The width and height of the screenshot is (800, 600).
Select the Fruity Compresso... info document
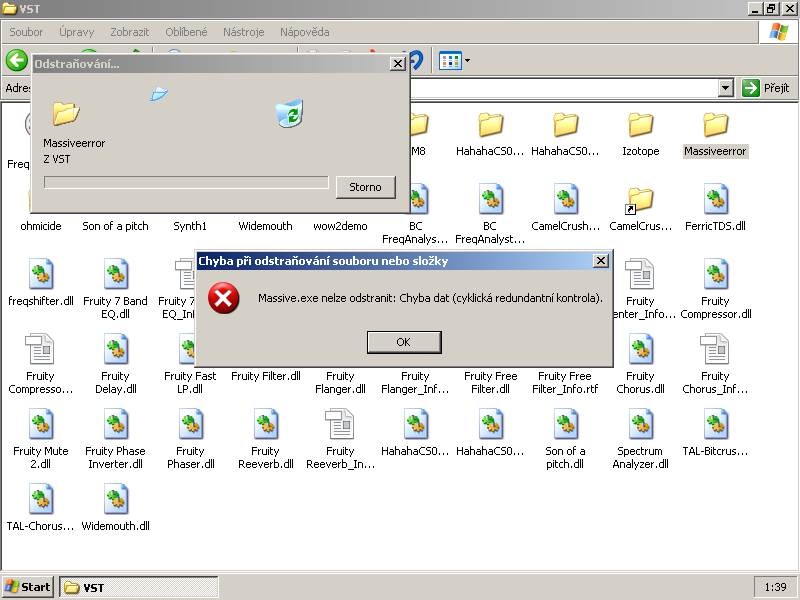[x=40, y=364]
